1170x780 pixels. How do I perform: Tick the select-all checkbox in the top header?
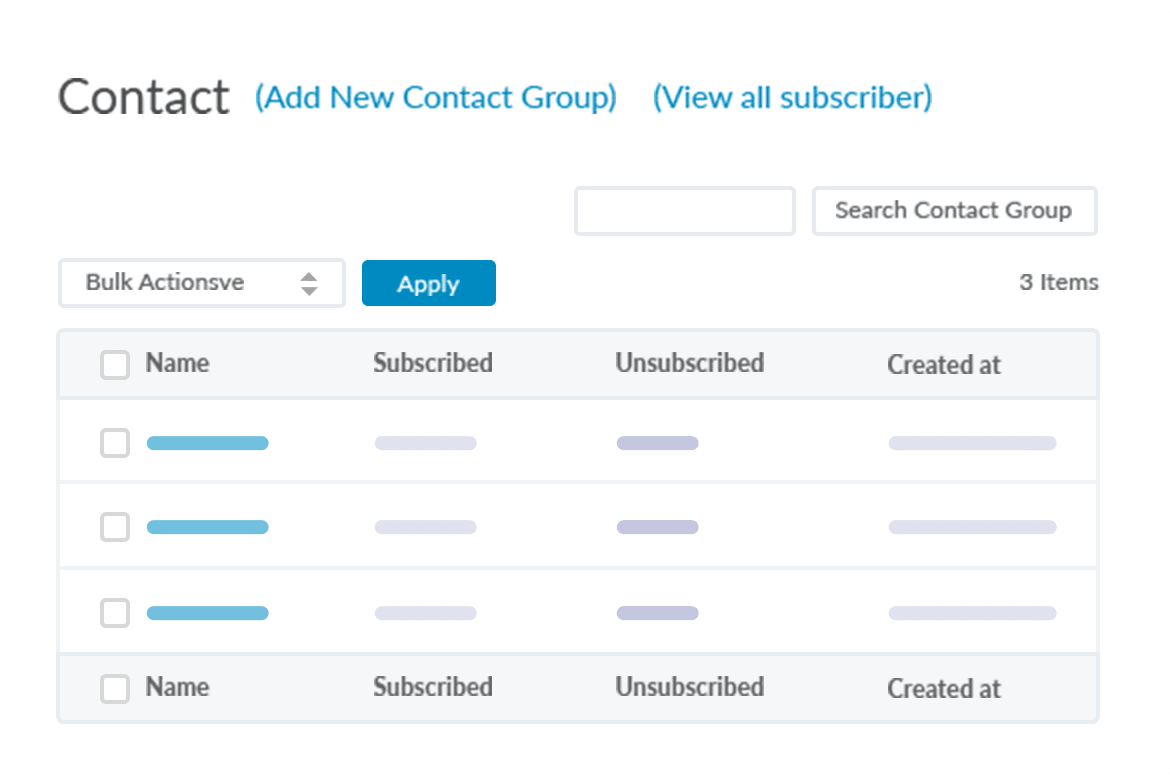pyautogui.click(x=115, y=365)
